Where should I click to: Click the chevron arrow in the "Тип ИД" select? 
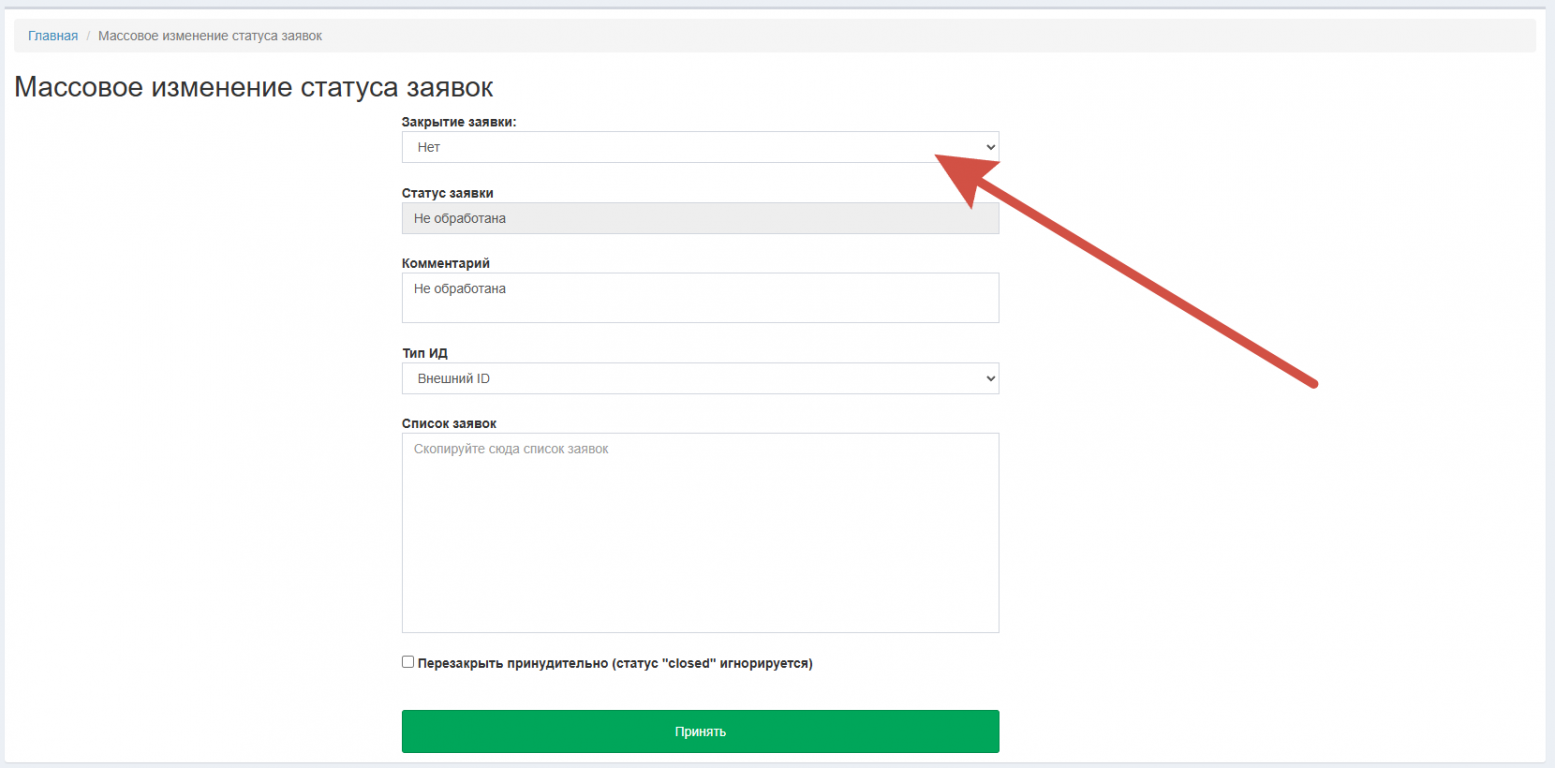(990, 379)
